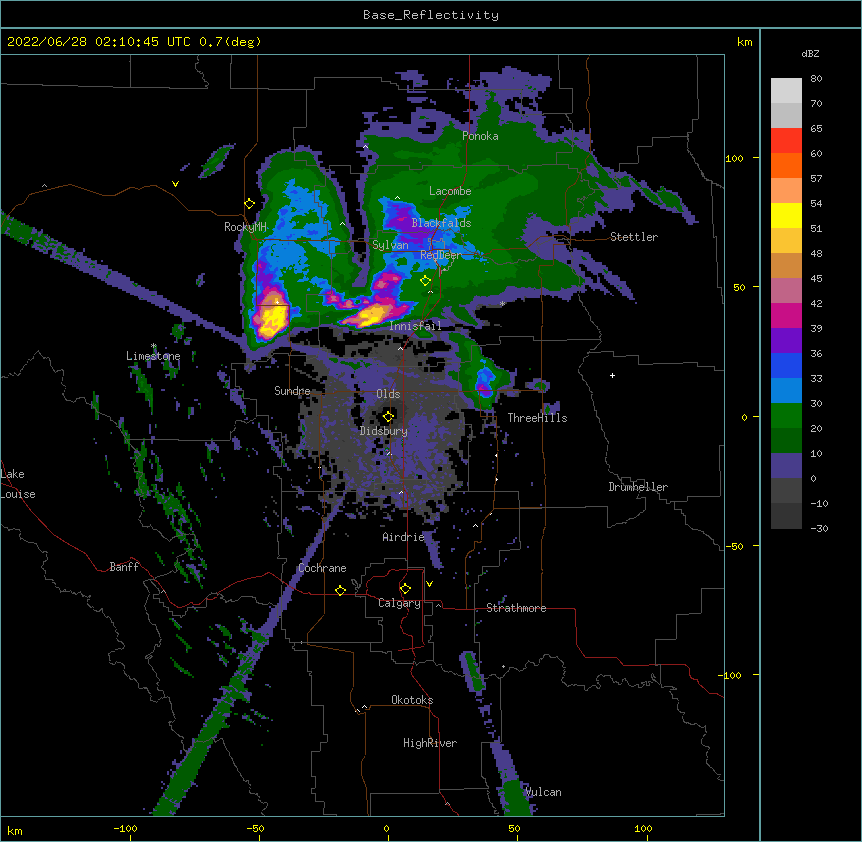
Task: Select the bright yellow 51-54 dBZ legend swatch
Action: pyautogui.click(x=786, y=215)
